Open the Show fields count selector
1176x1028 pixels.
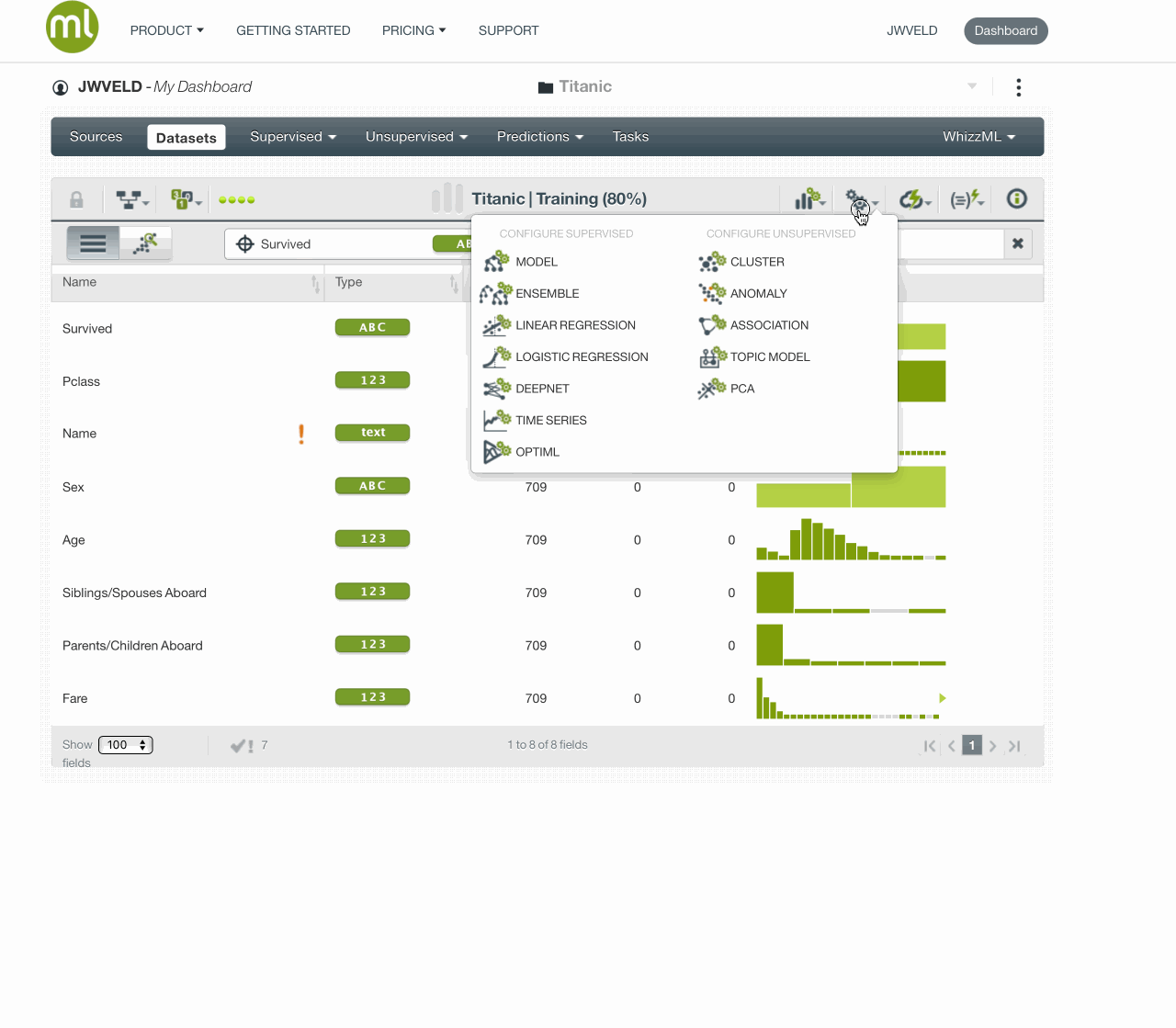tap(126, 745)
